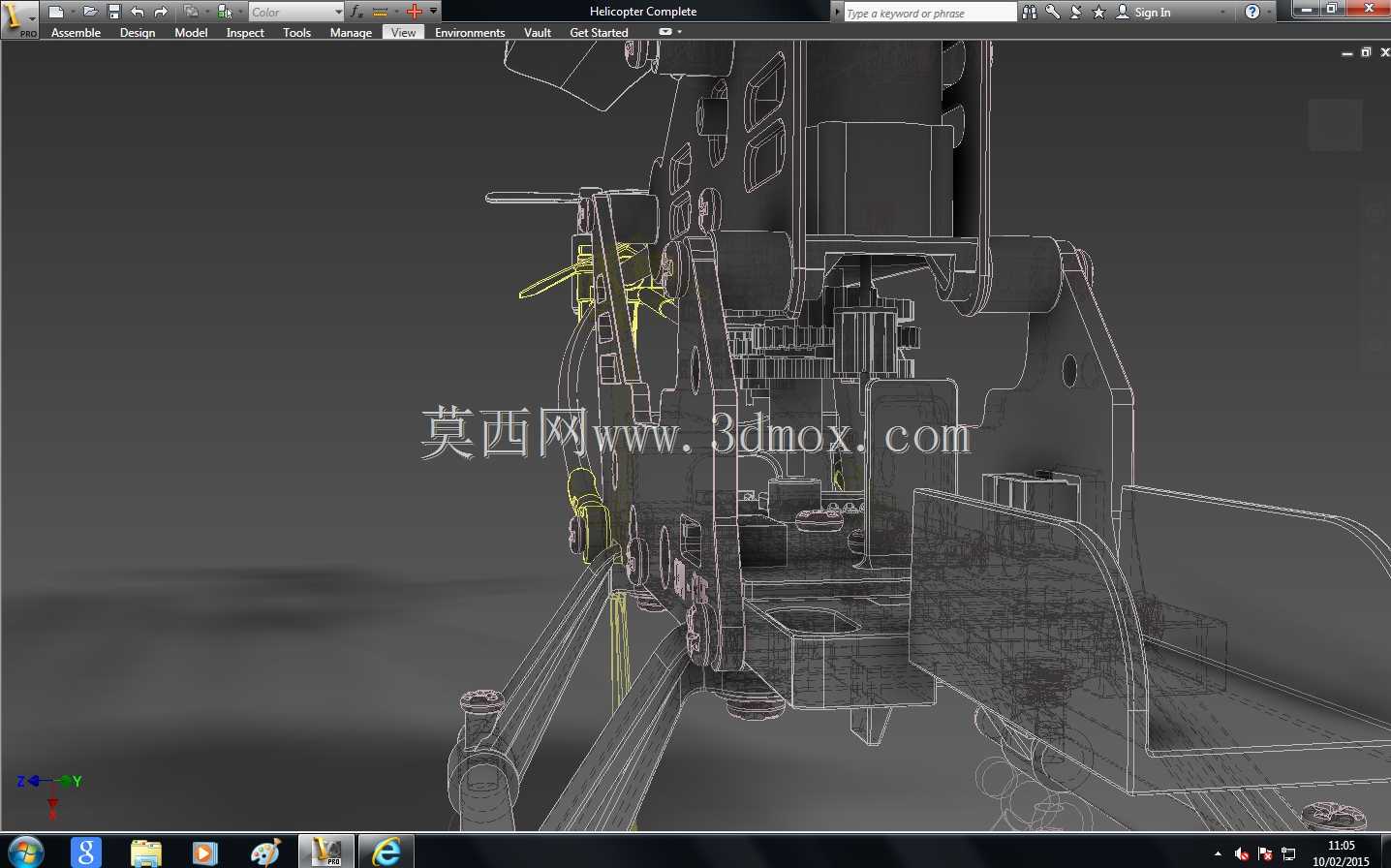
Task: Open Windows Explorer from the taskbar
Action: [x=146, y=852]
